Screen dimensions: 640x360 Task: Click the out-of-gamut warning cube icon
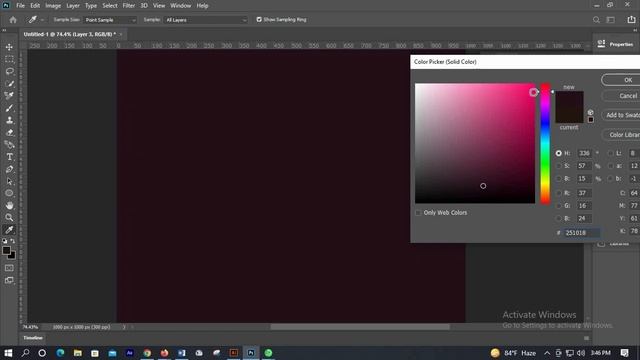click(590, 112)
